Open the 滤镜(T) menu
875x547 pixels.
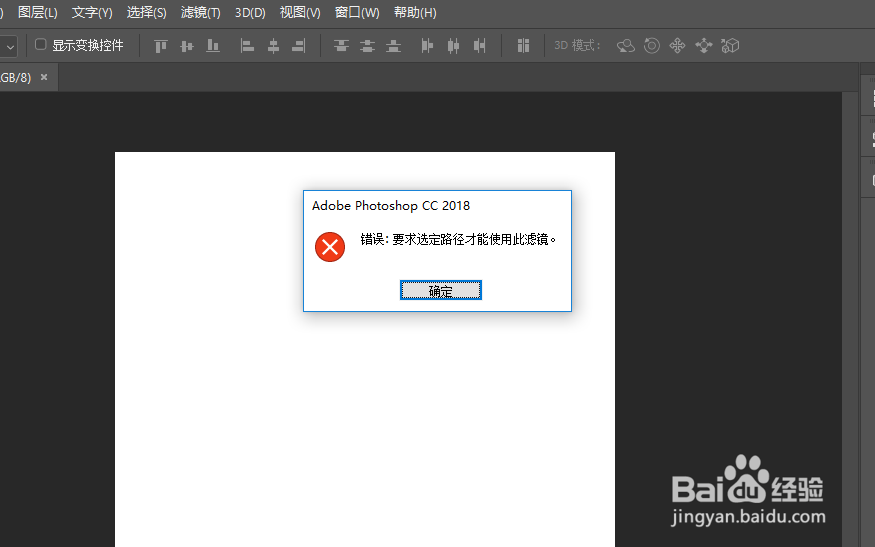200,12
